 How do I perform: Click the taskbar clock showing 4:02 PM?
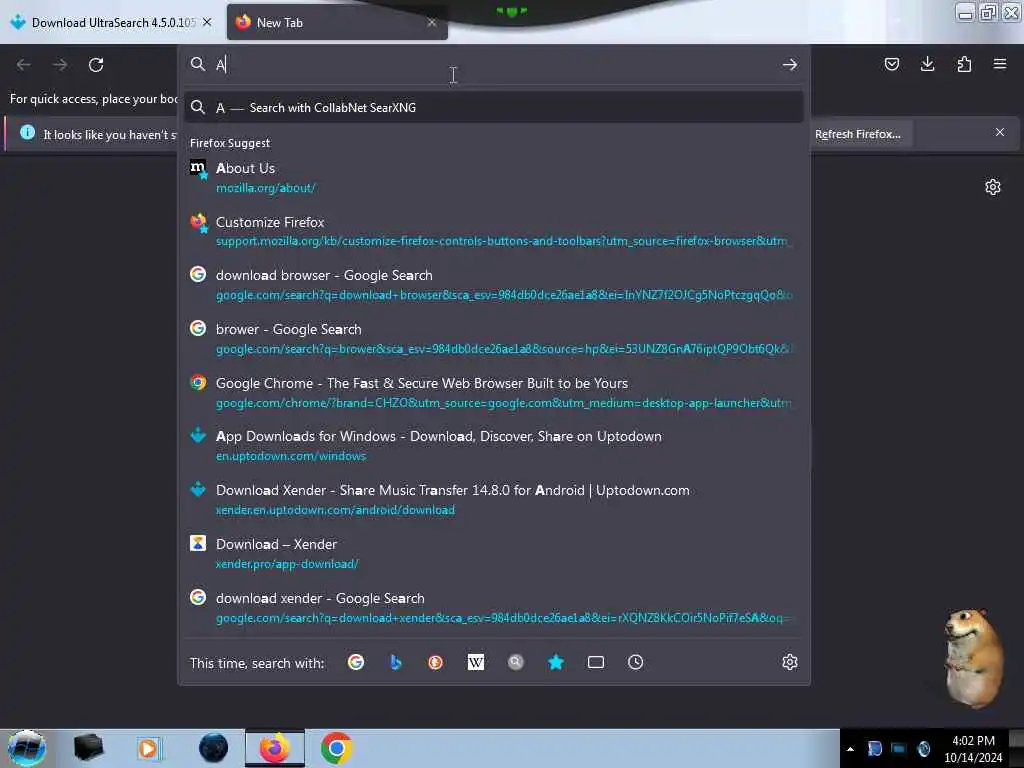pyautogui.click(x=973, y=749)
